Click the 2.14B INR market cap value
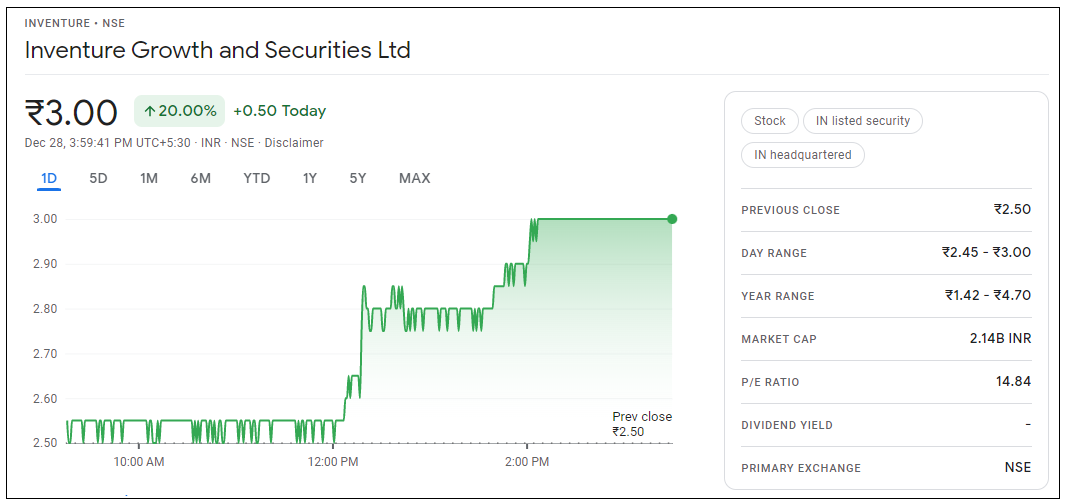 tap(1000, 338)
